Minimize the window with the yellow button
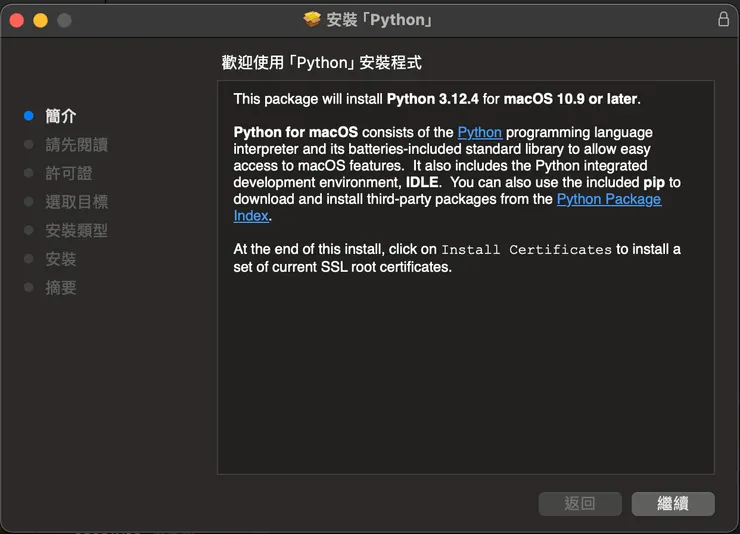 [40, 20]
